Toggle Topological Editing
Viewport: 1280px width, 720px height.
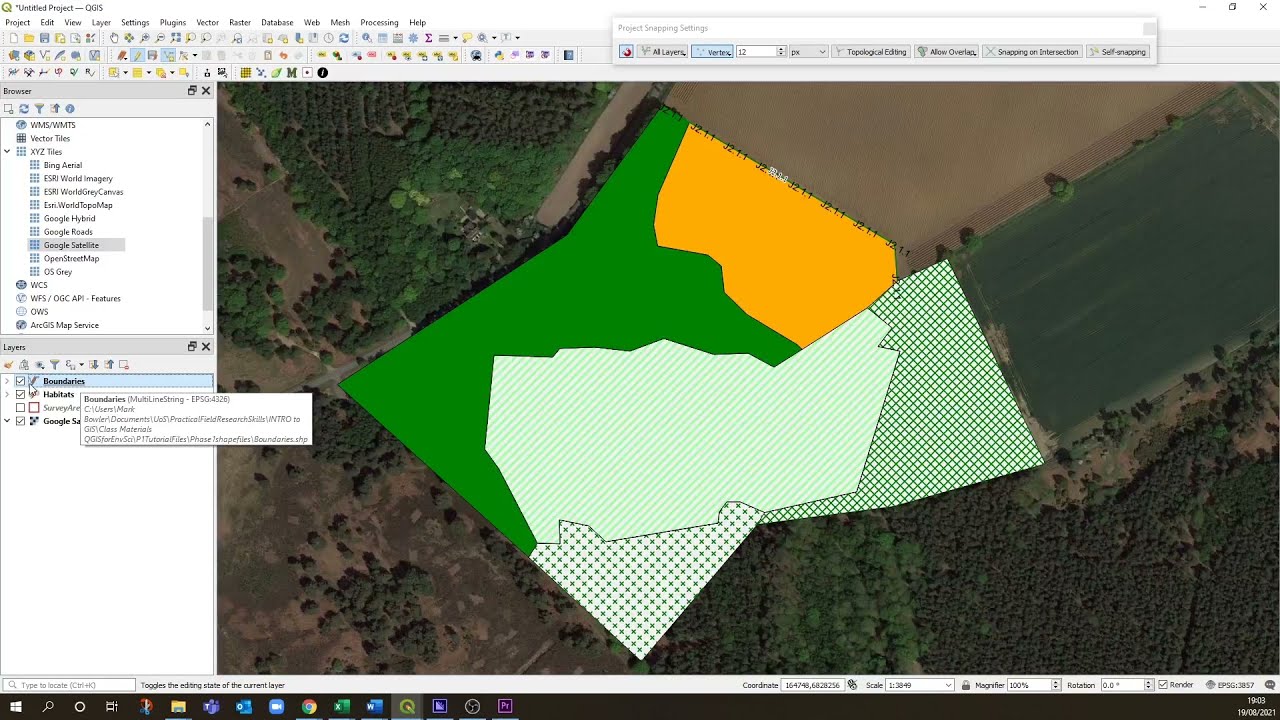coord(870,52)
